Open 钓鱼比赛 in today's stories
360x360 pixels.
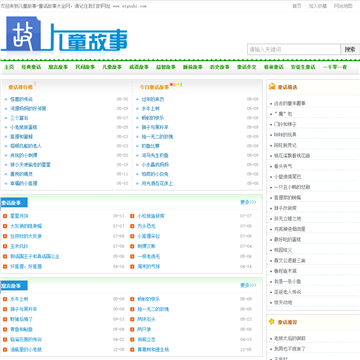pyautogui.click(x=151, y=146)
